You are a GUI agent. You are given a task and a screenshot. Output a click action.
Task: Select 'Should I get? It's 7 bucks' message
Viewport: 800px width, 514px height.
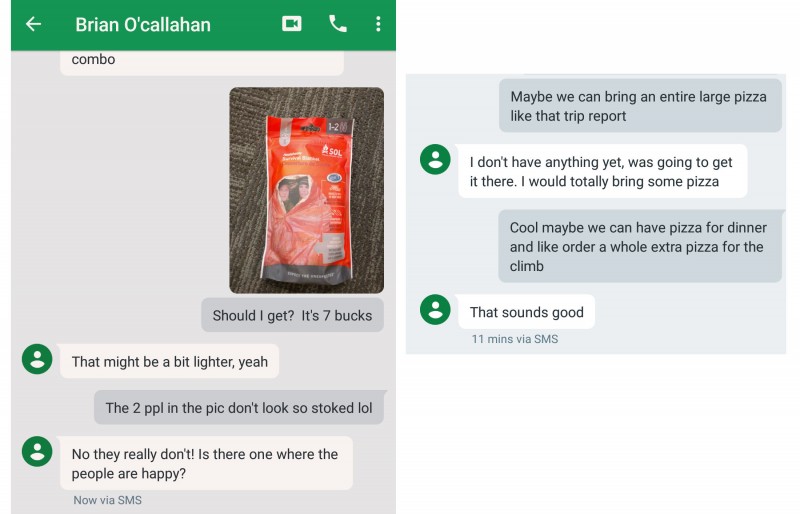tap(292, 315)
